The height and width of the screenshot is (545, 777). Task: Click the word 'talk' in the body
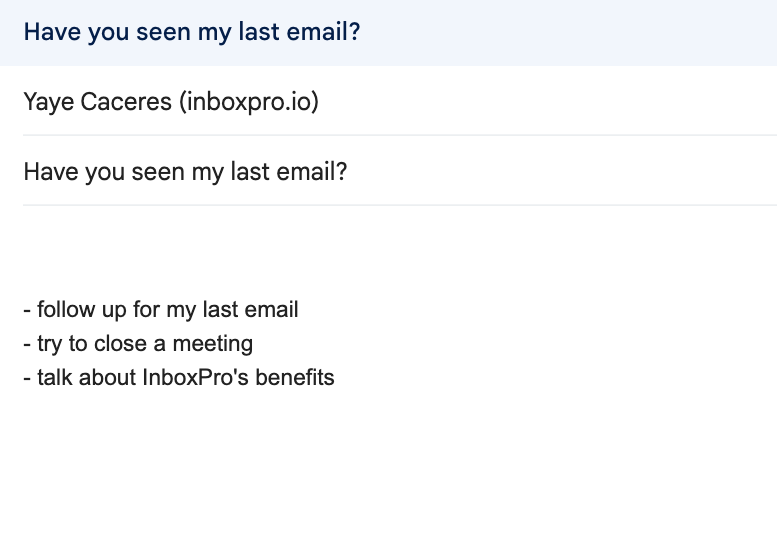click(55, 378)
